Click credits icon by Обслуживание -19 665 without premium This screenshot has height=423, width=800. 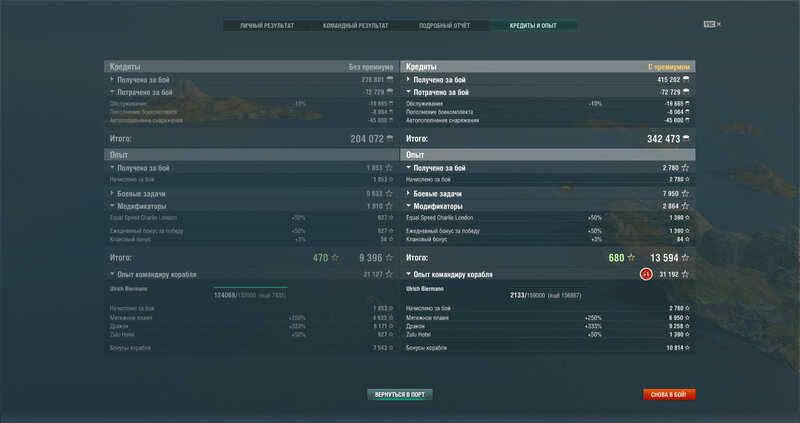click(391, 104)
